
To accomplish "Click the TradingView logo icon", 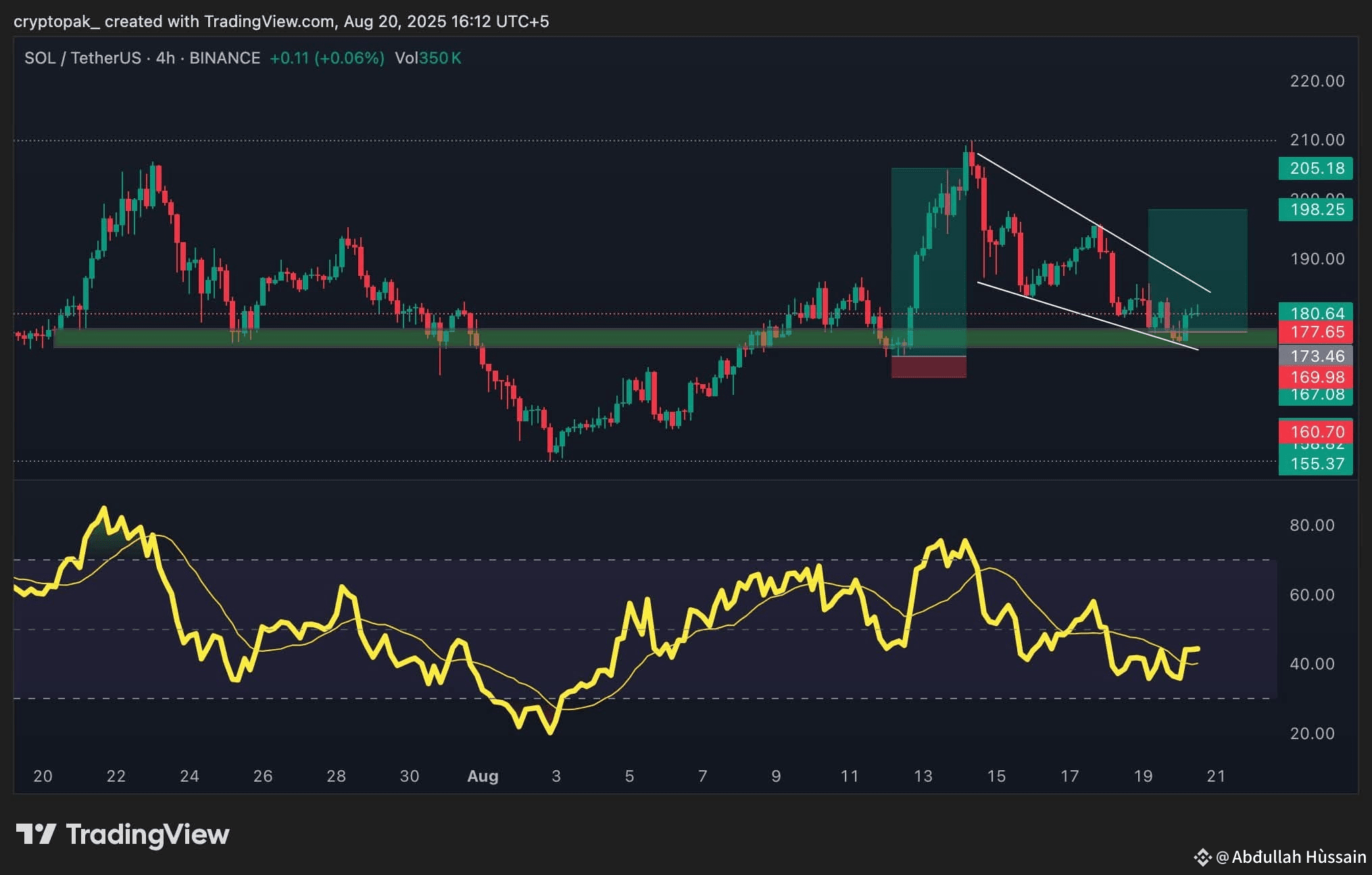I will tap(36, 834).
